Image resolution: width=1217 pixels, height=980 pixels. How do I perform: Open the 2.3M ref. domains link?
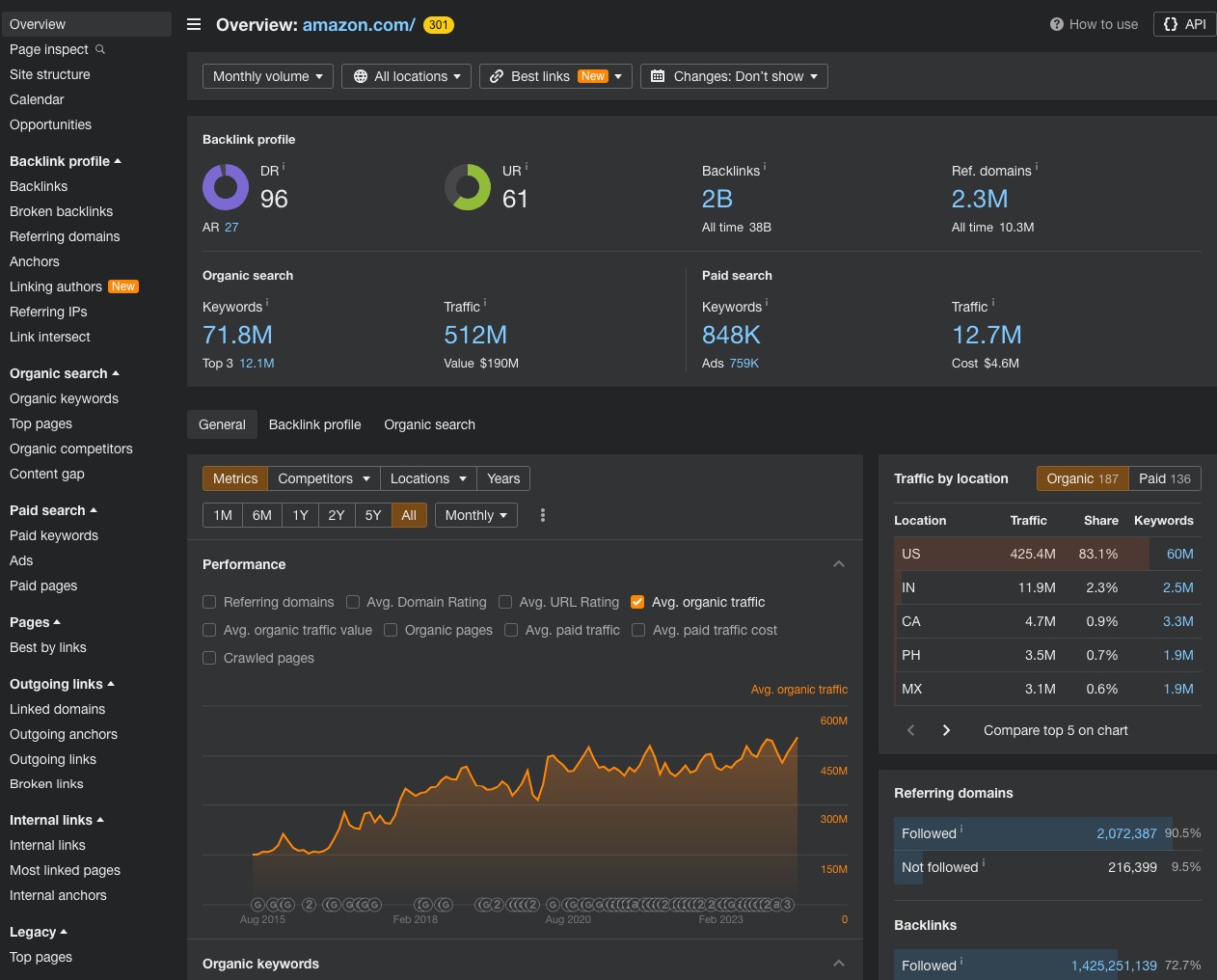(980, 199)
